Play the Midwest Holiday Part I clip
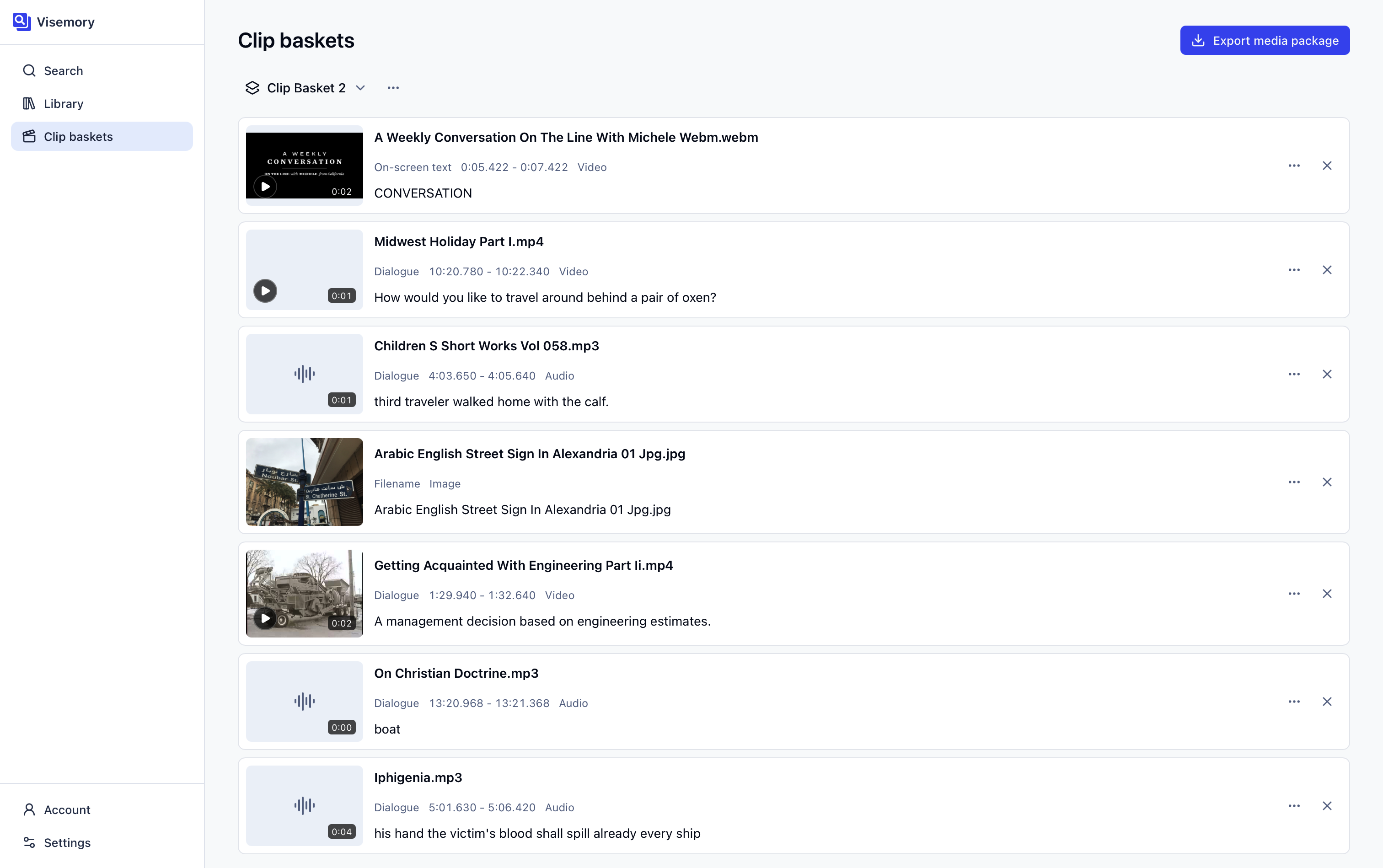 265,291
